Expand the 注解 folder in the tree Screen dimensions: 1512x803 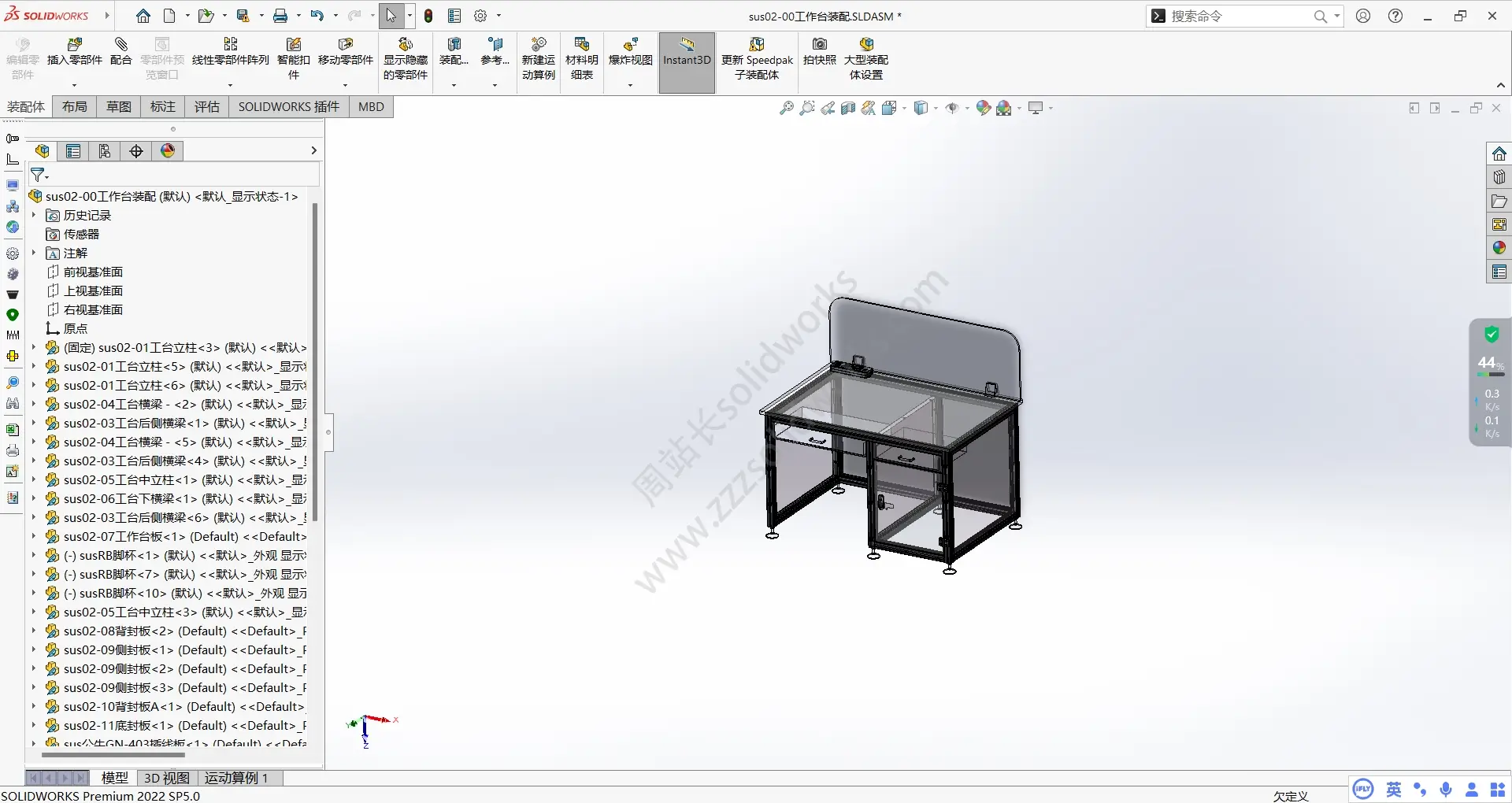pos(33,253)
